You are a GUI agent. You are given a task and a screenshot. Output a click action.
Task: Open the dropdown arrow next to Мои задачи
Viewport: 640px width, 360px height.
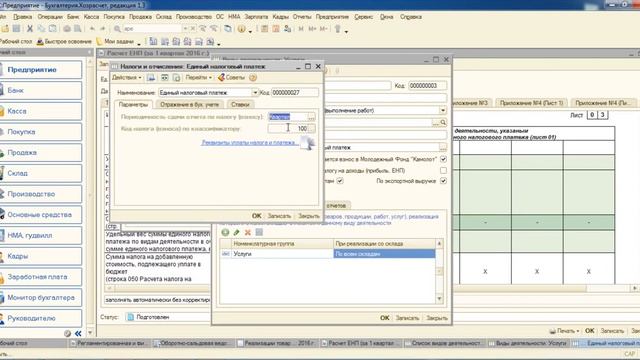coord(139,43)
